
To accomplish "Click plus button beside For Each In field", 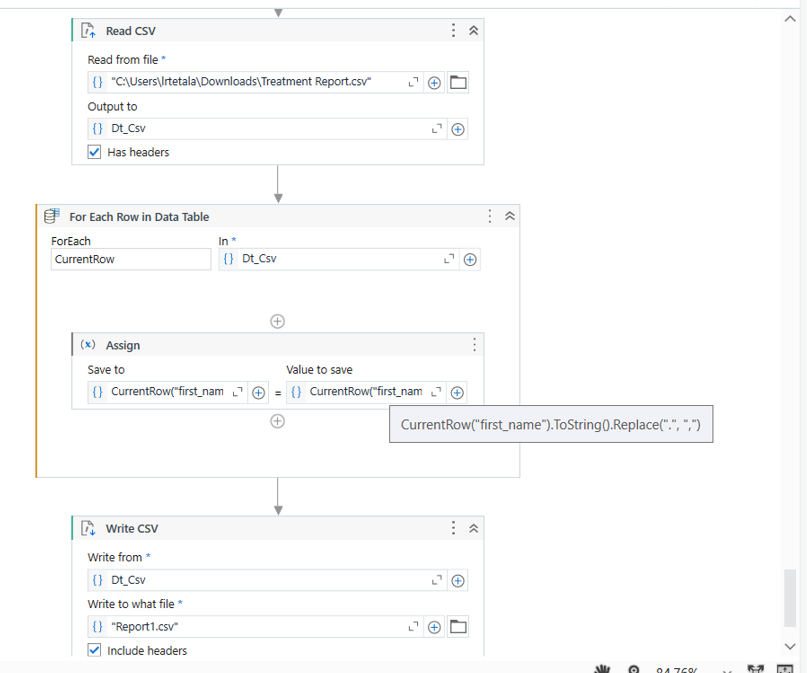I will (470, 259).
